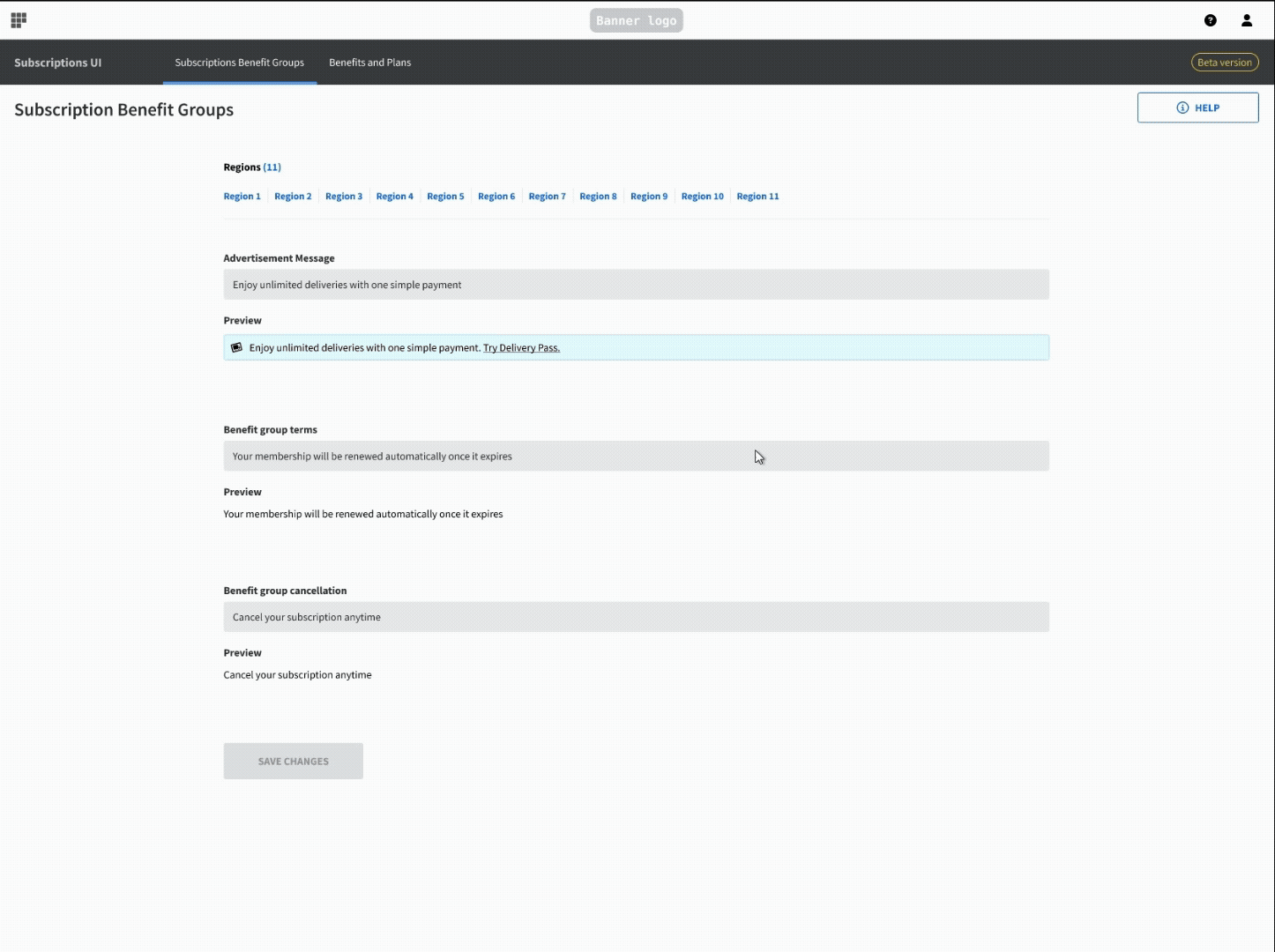
Task: Focus the Benefit group cancellation input field
Action: point(637,617)
